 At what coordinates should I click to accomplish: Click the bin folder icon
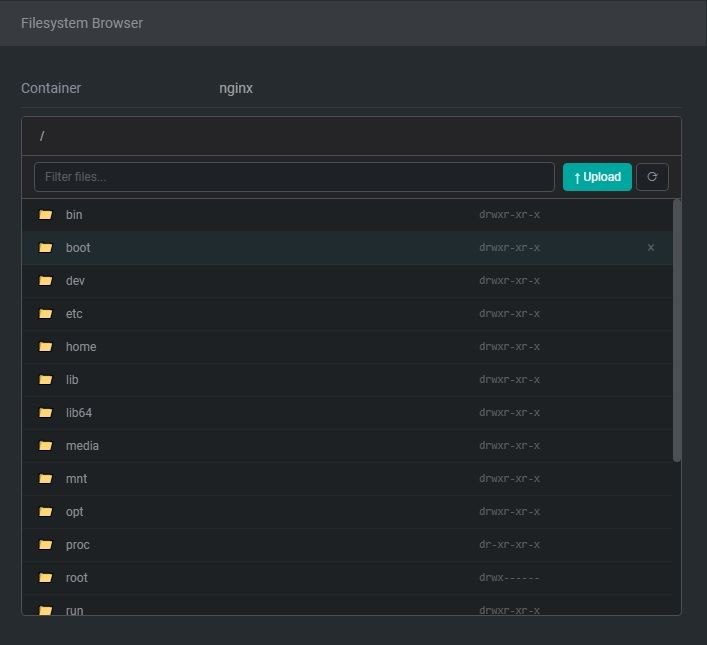[x=46, y=215]
